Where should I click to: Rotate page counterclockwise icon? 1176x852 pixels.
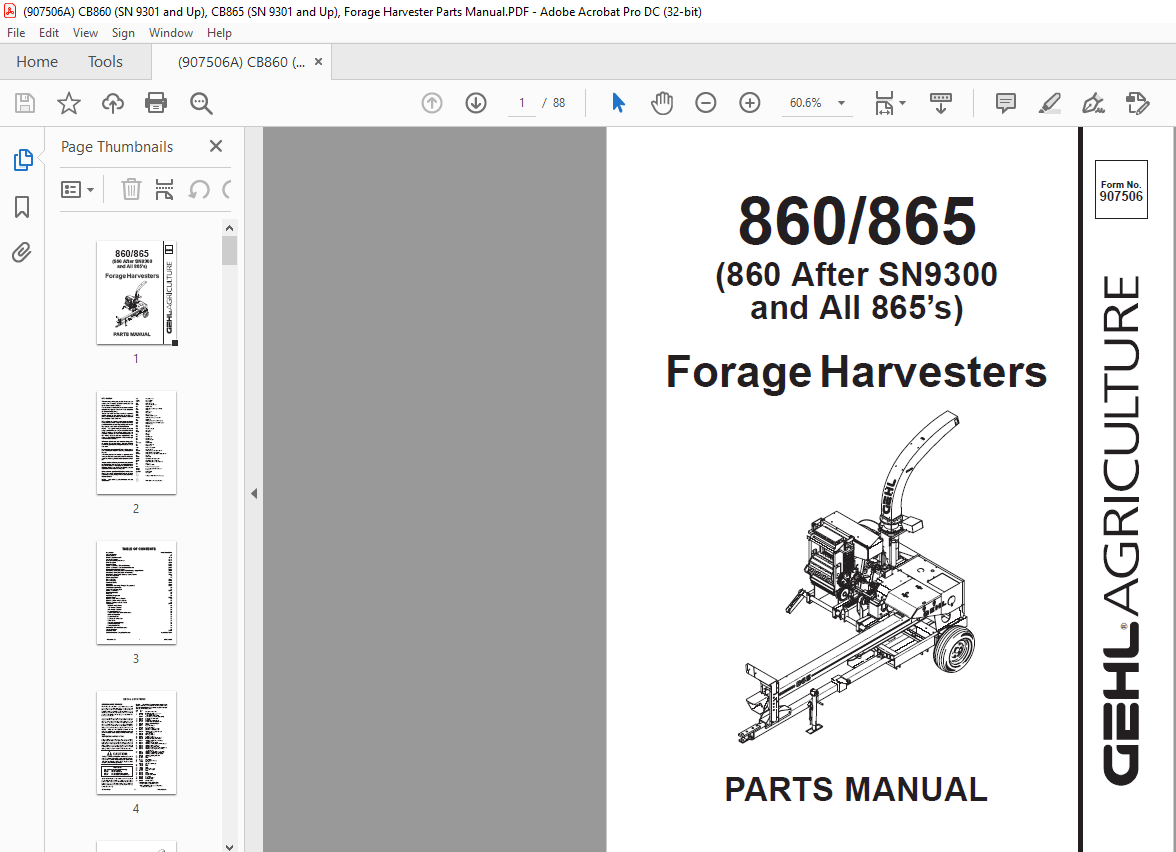tap(199, 190)
